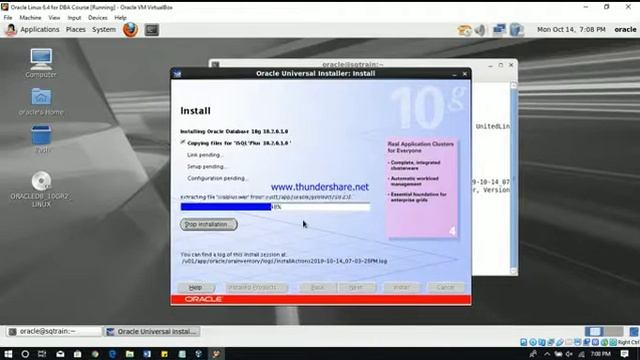Open the VirtualBox File menu
Screen dimensions: 640x360
coord(8,18)
